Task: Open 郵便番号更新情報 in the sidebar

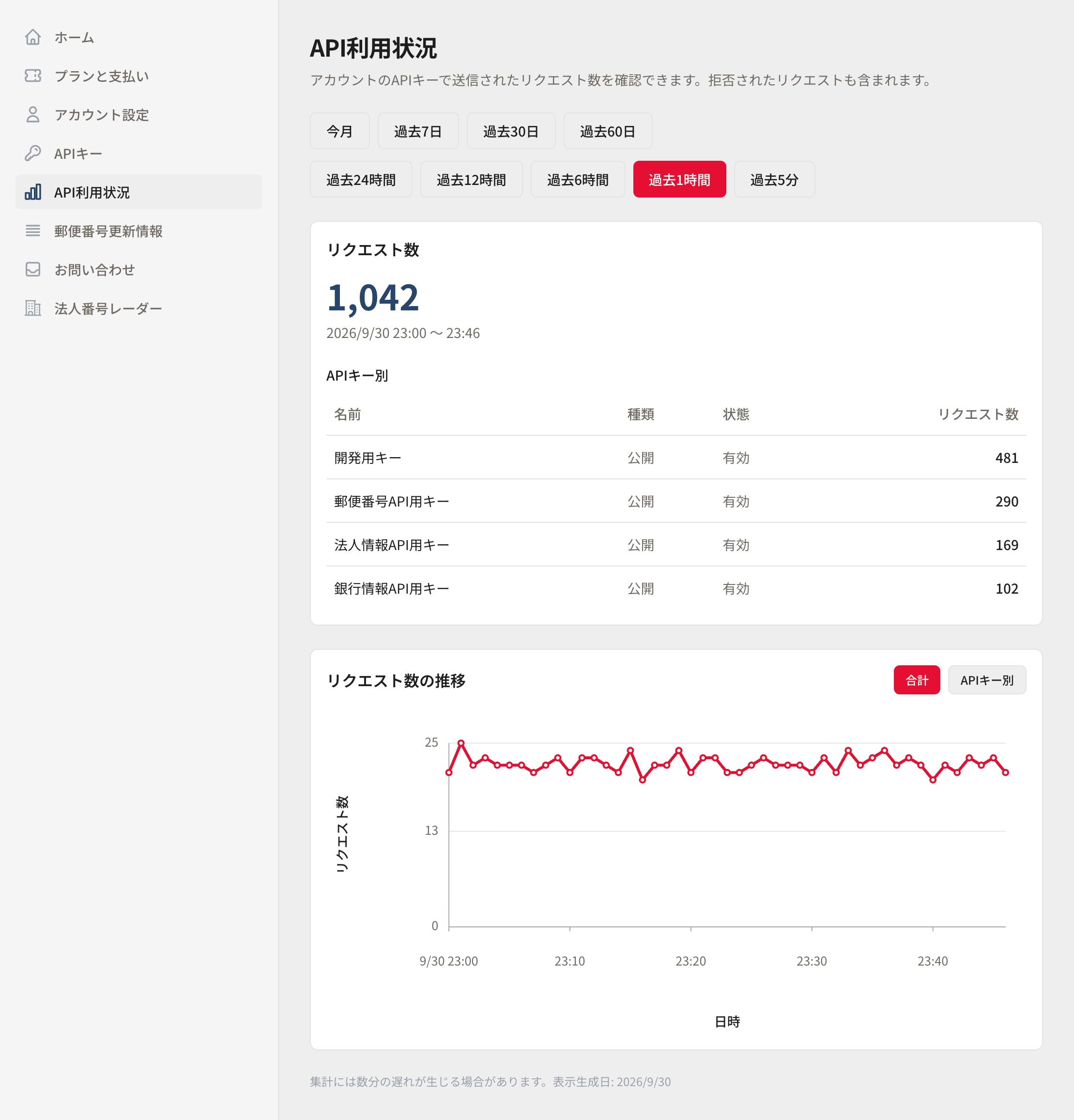Action: (139, 231)
